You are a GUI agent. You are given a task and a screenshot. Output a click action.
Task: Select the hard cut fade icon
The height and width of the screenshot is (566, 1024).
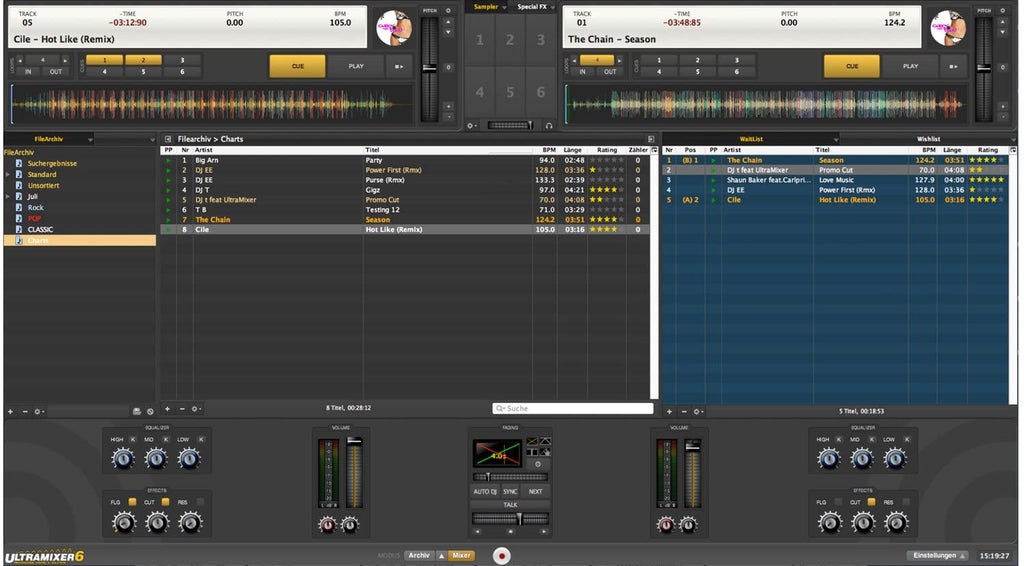(532, 452)
